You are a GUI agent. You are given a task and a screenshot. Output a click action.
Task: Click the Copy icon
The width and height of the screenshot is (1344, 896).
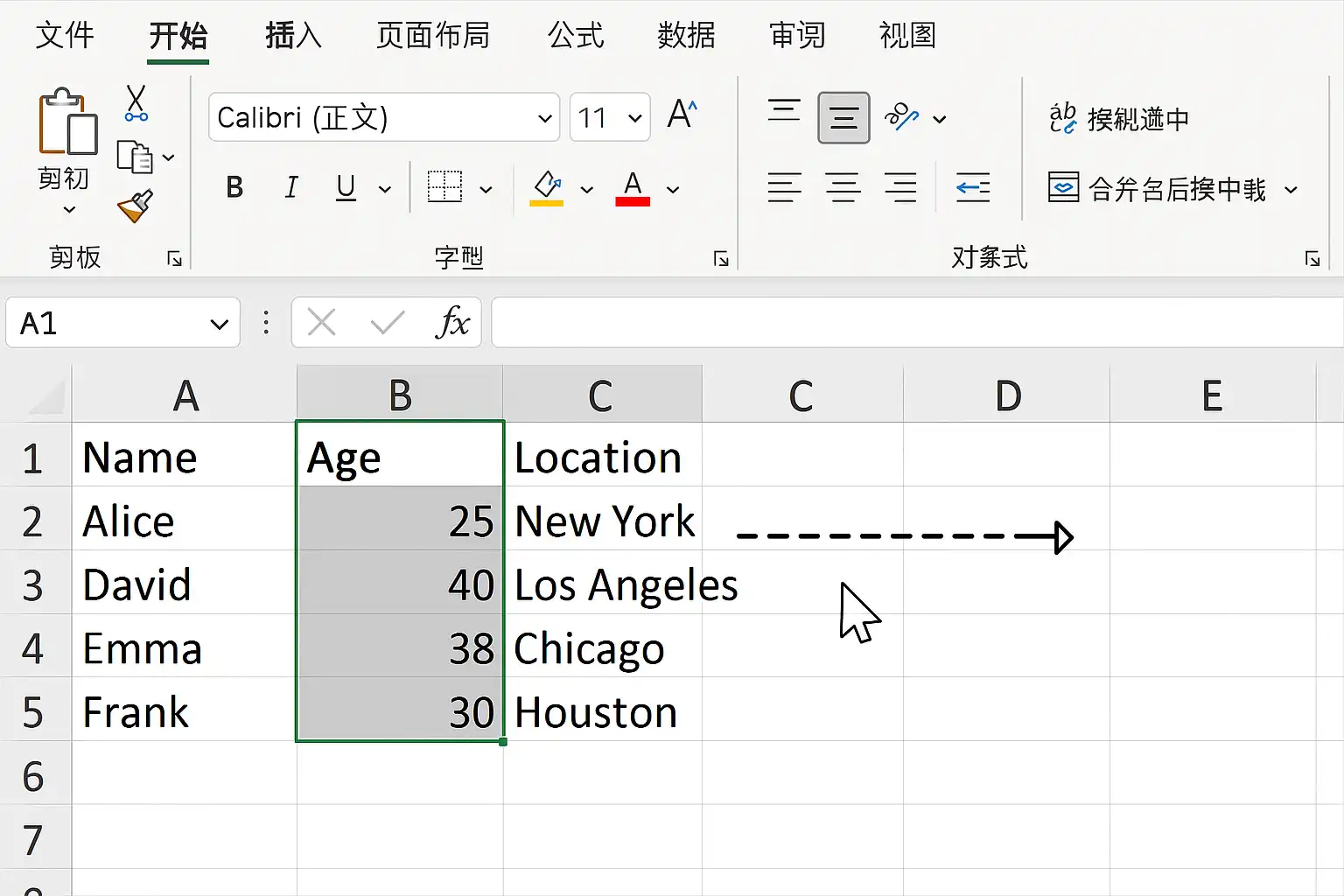[135, 157]
